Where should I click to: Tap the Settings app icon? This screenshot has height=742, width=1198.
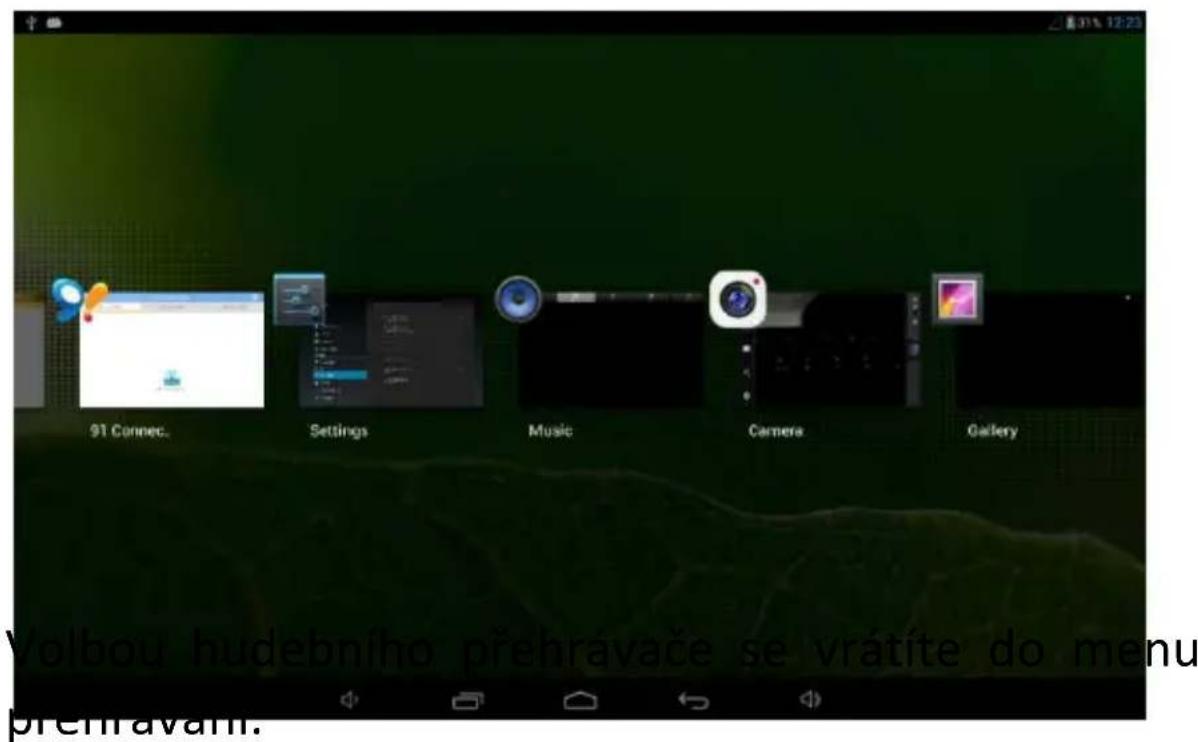pyautogui.click(x=299, y=300)
